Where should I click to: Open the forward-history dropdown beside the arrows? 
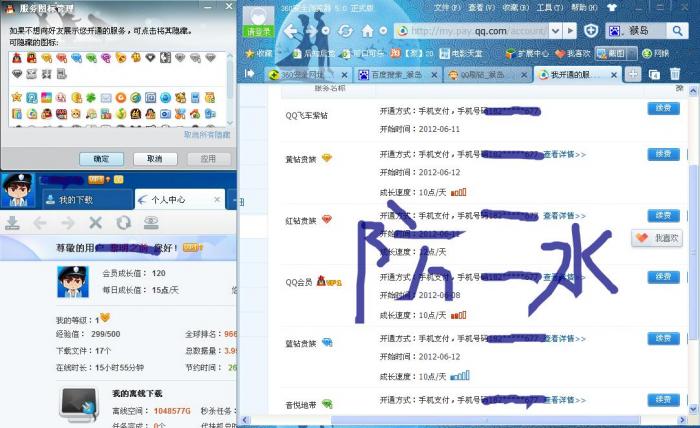click(326, 31)
